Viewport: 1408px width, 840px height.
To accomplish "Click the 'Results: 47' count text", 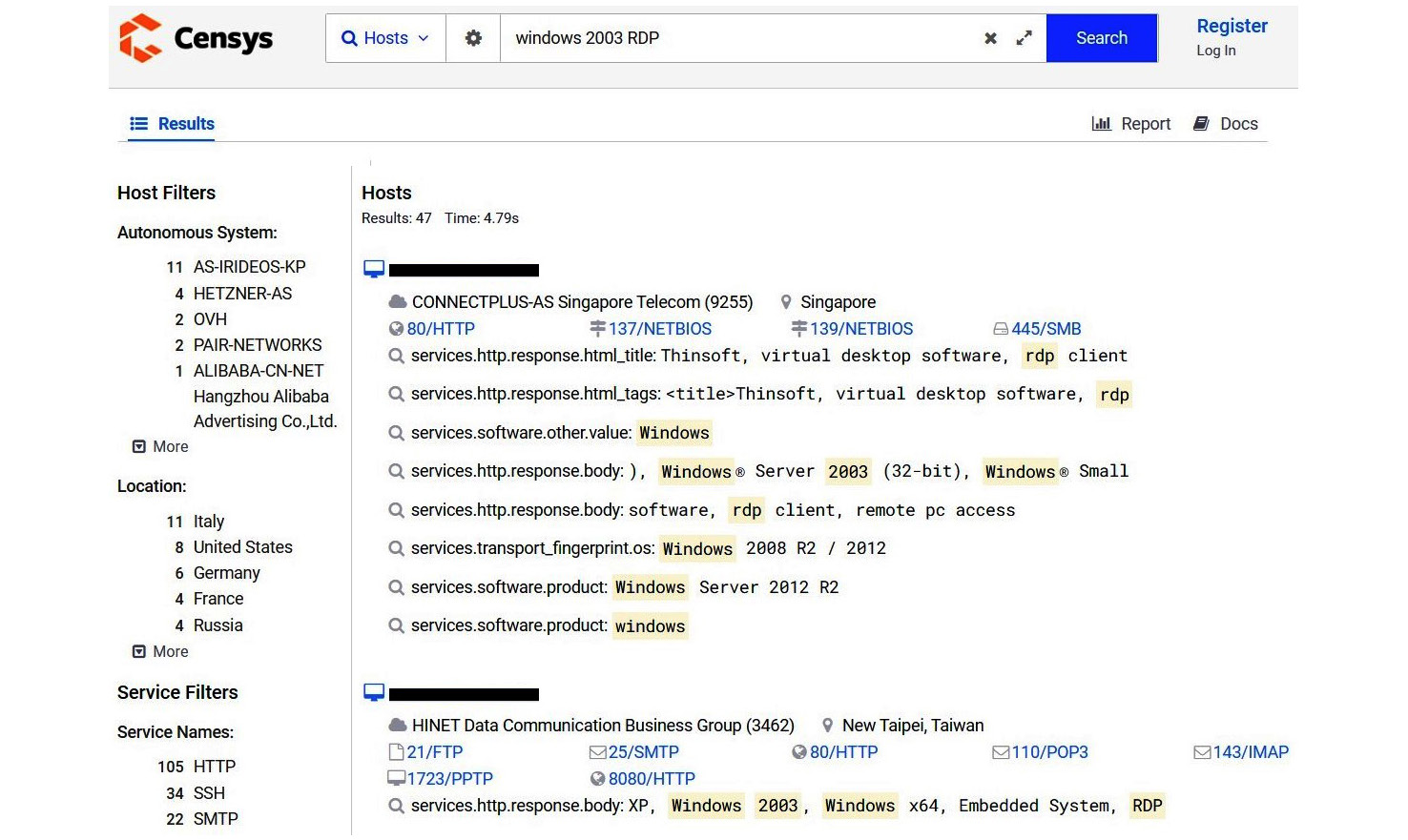I will (397, 218).
